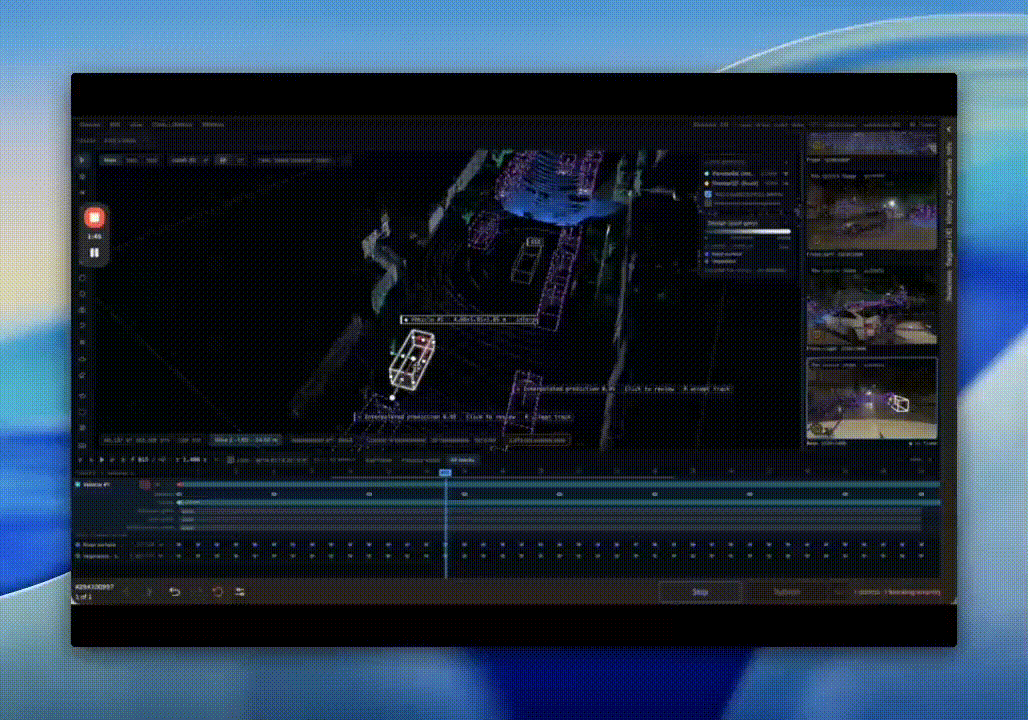This screenshot has width=1028, height=720.
Task: Adjust the point size slider in overlay panel
Action: point(747,231)
